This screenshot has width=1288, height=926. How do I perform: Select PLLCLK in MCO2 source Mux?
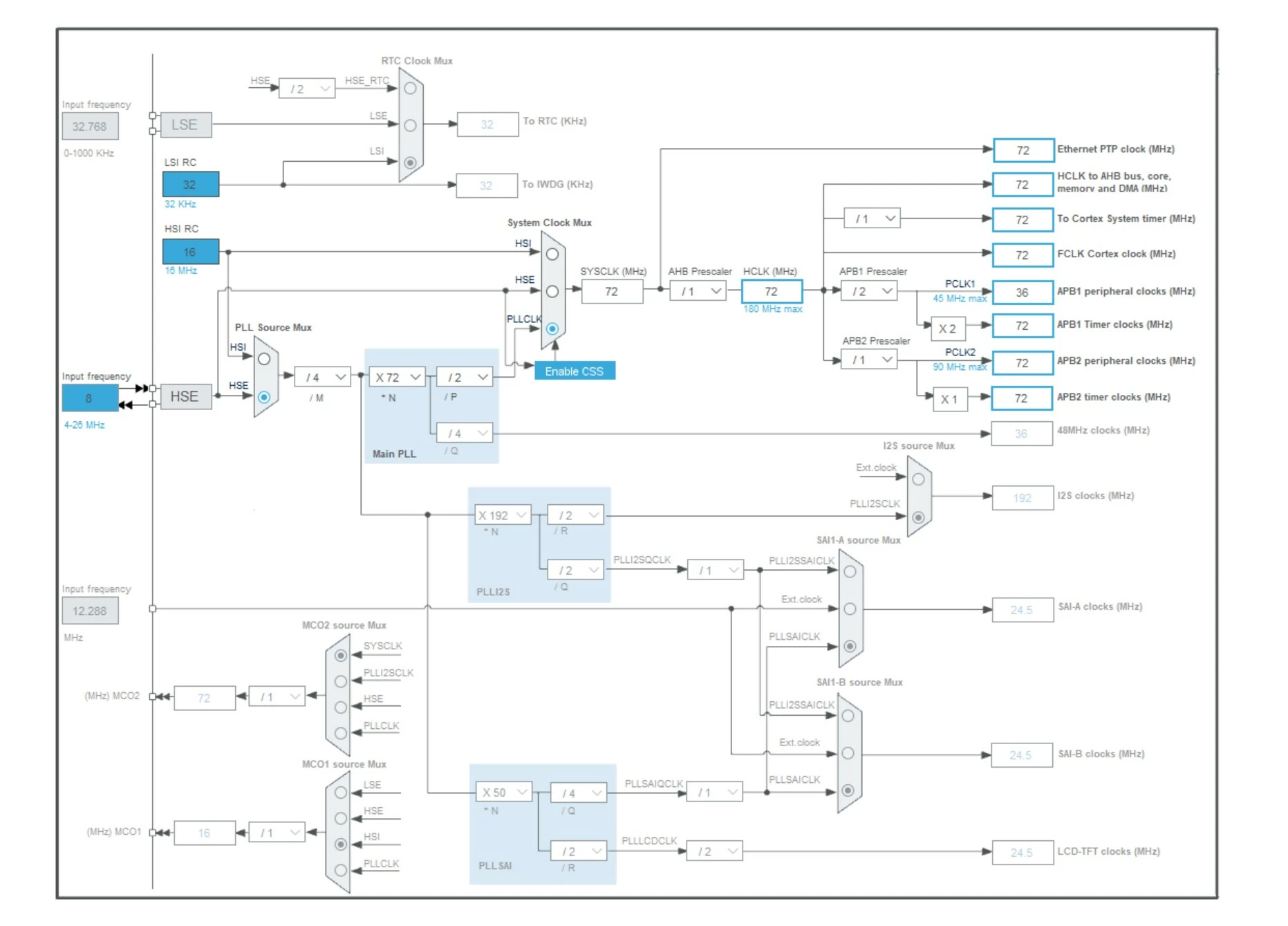click(341, 733)
